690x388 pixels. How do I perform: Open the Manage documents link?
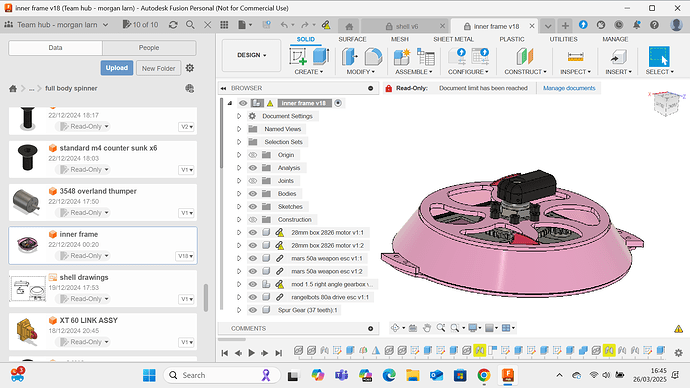coord(569,88)
